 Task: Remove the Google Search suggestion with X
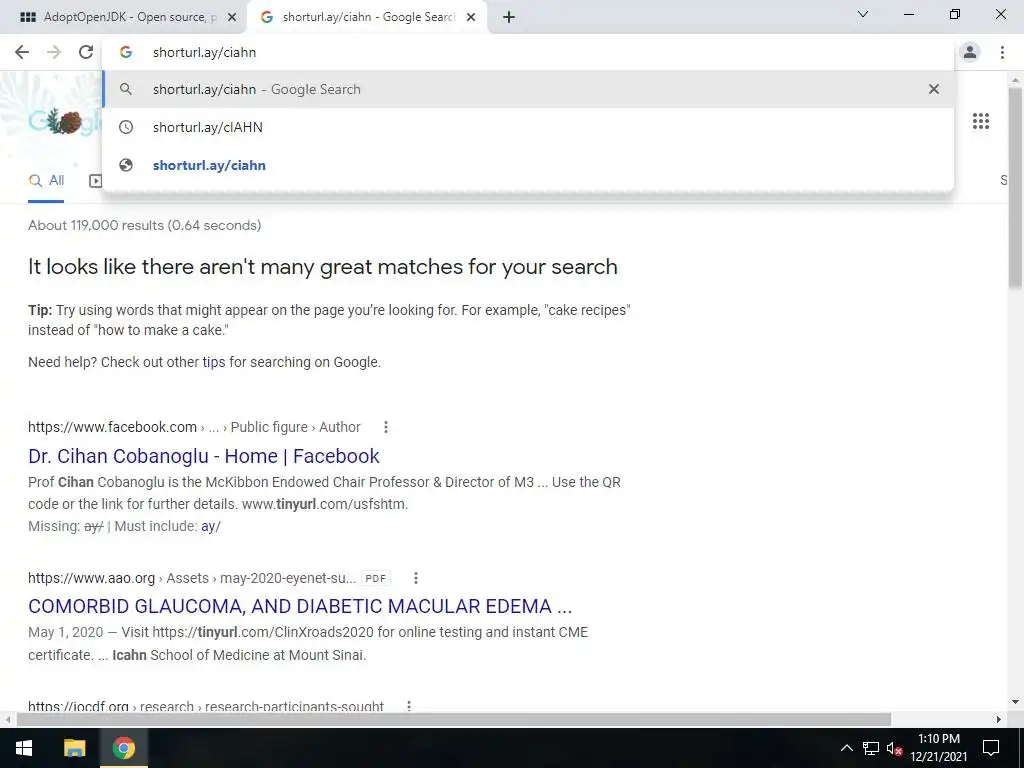point(934,89)
